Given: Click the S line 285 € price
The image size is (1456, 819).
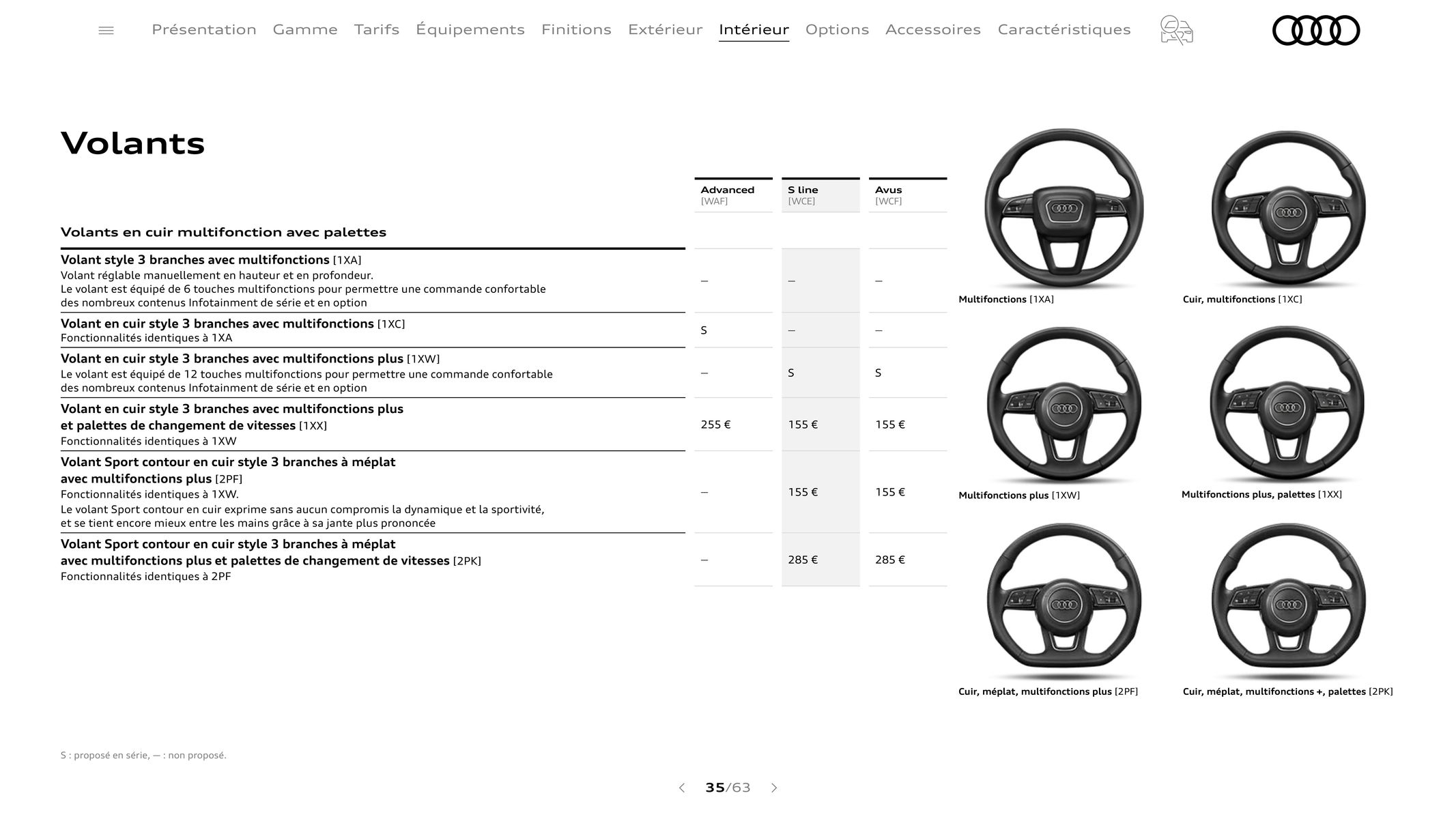Looking at the screenshot, I should click(803, 560).
